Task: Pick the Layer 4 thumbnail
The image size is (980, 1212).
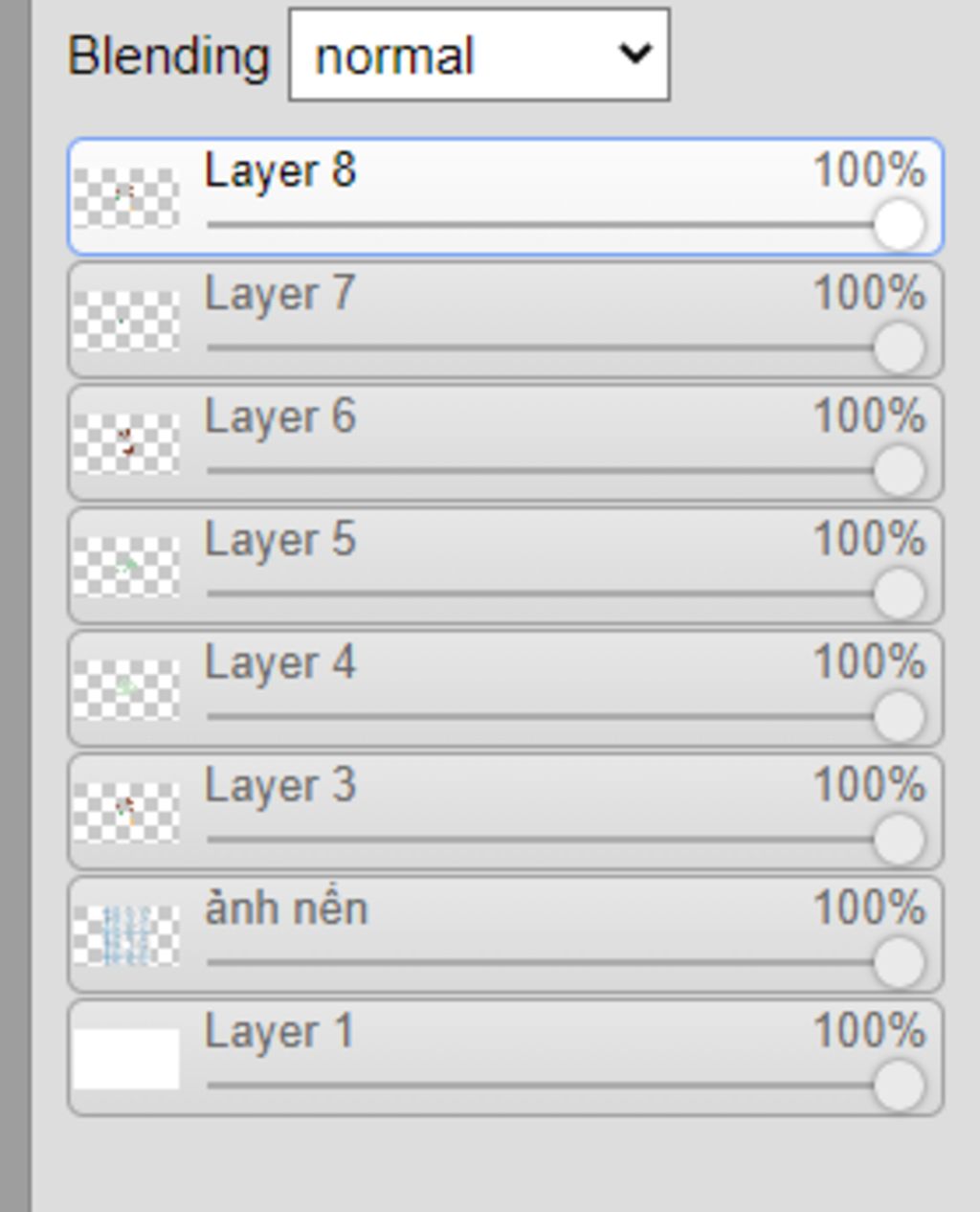Action: [x=126, y=689]
